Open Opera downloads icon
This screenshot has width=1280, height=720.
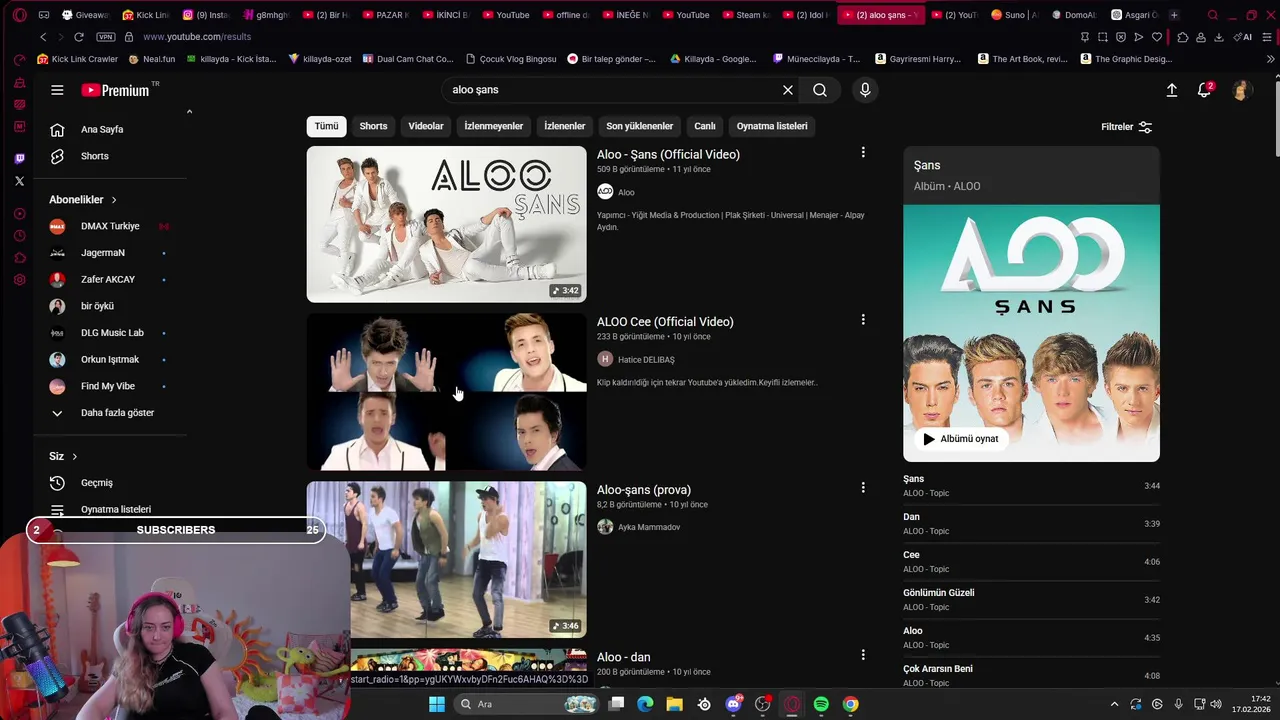(x=1218, y=37)
